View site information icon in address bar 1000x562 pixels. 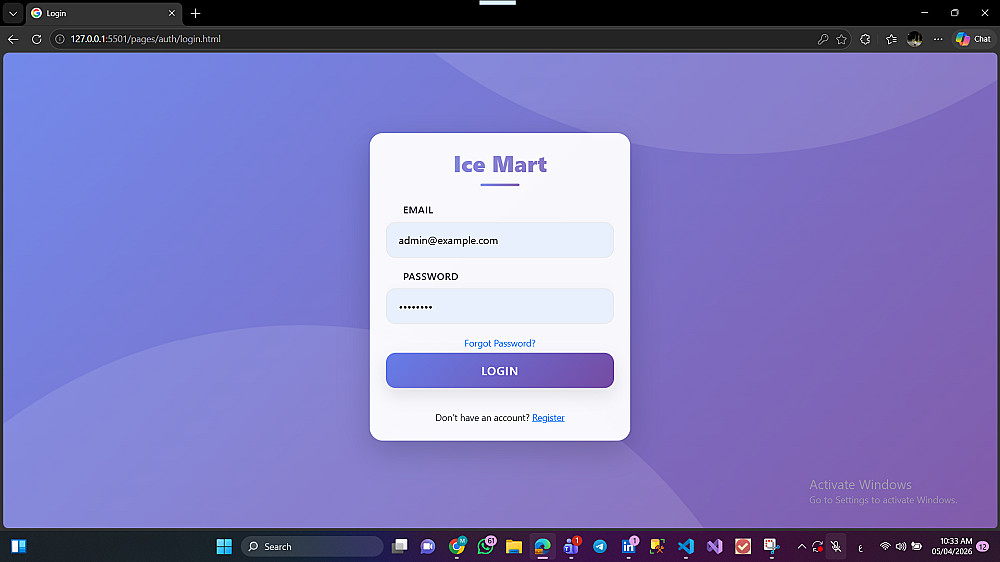[60, 39]
